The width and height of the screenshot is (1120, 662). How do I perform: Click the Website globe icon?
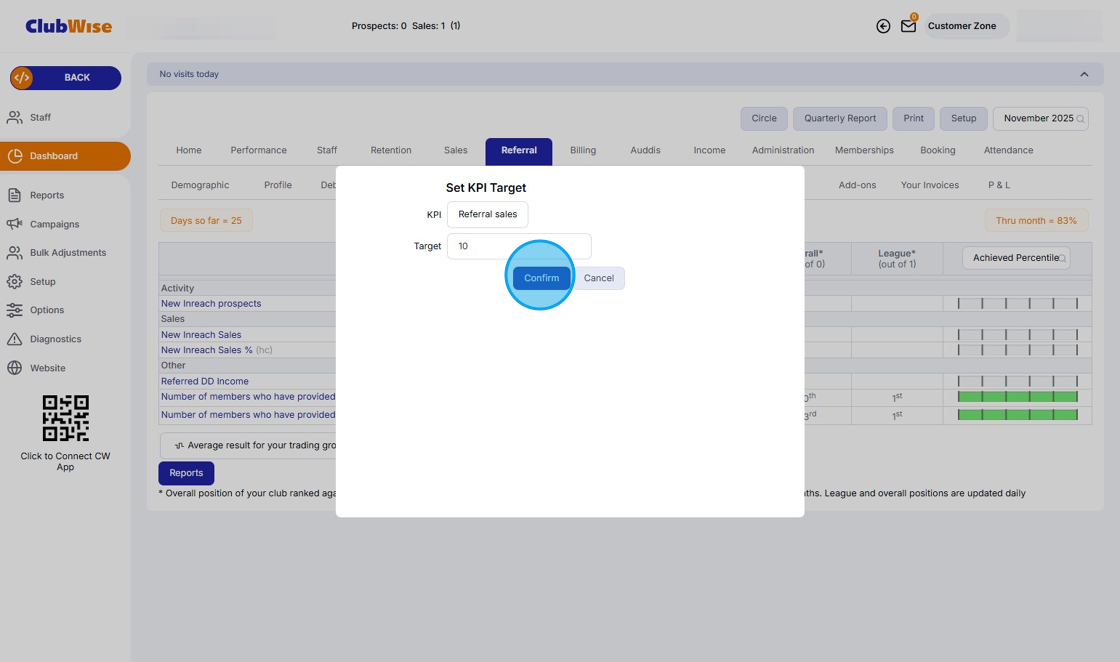tap(14, 368)
